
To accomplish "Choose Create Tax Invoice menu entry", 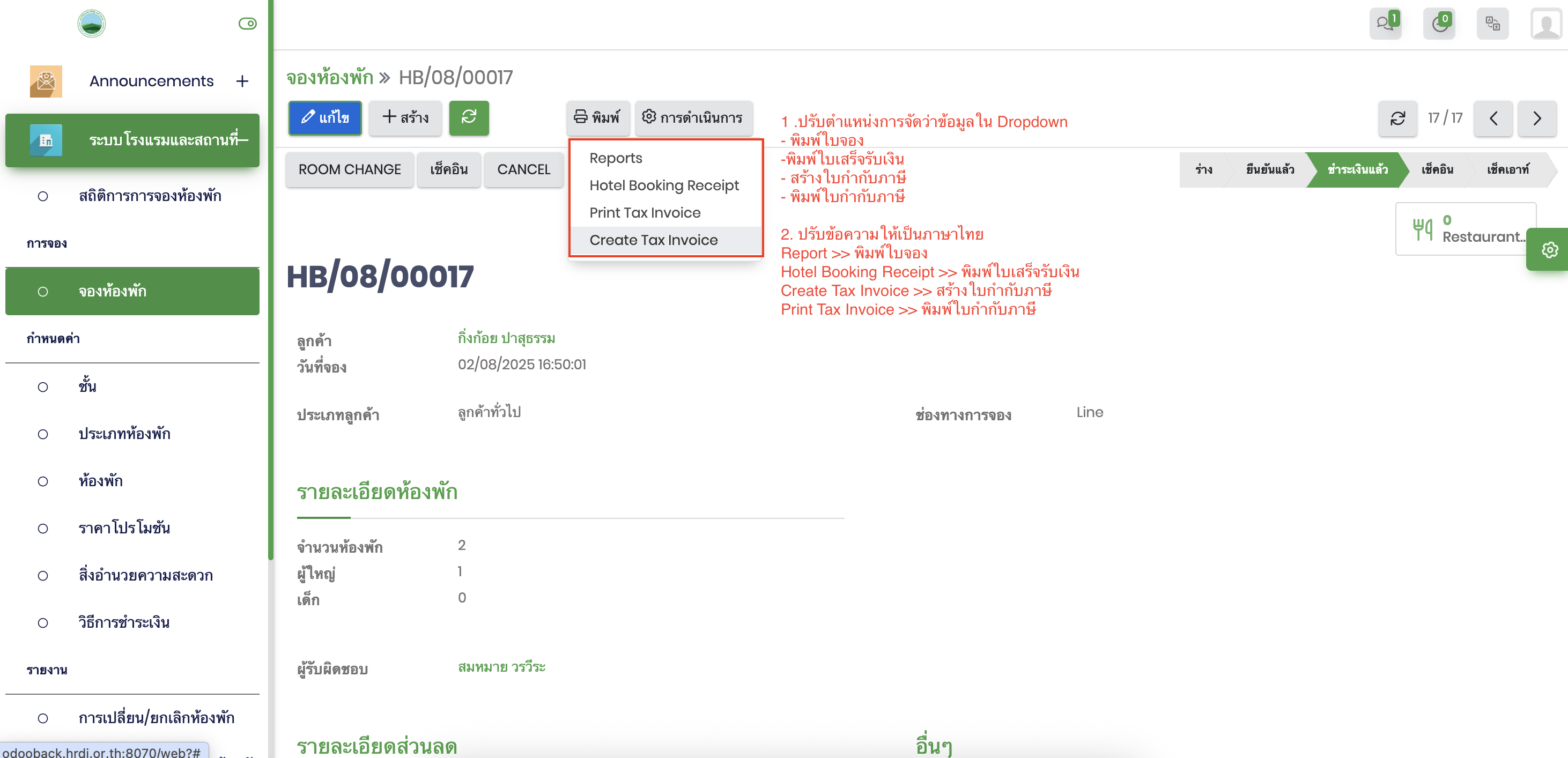I will coord(653,240).
